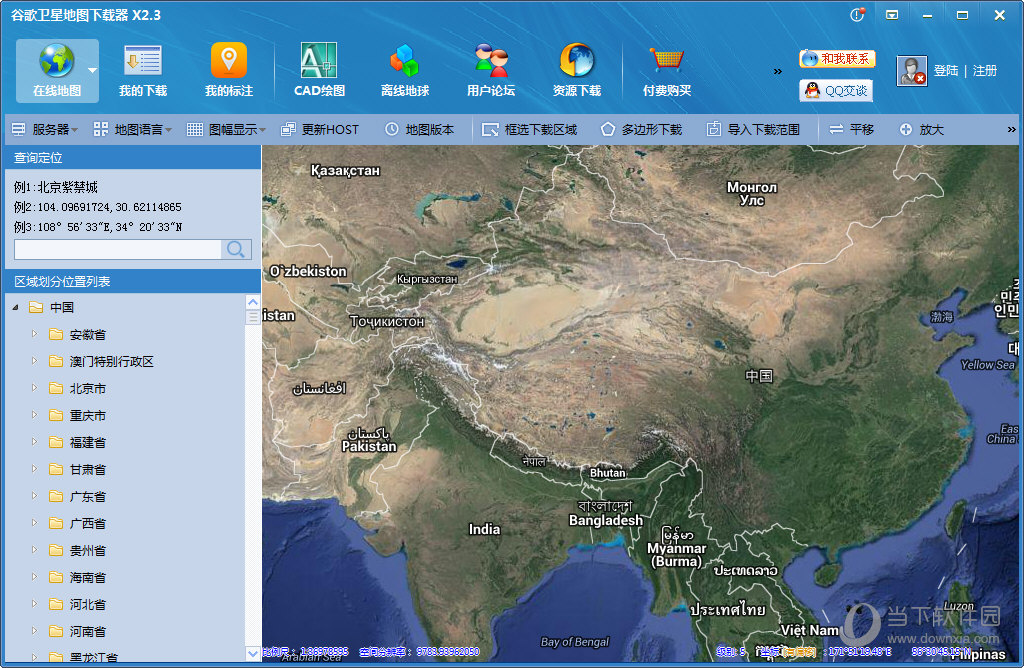Select 海南省 in region list
Image resolution: width=1024 pixels, height=668 pixels.
[88, 577]
